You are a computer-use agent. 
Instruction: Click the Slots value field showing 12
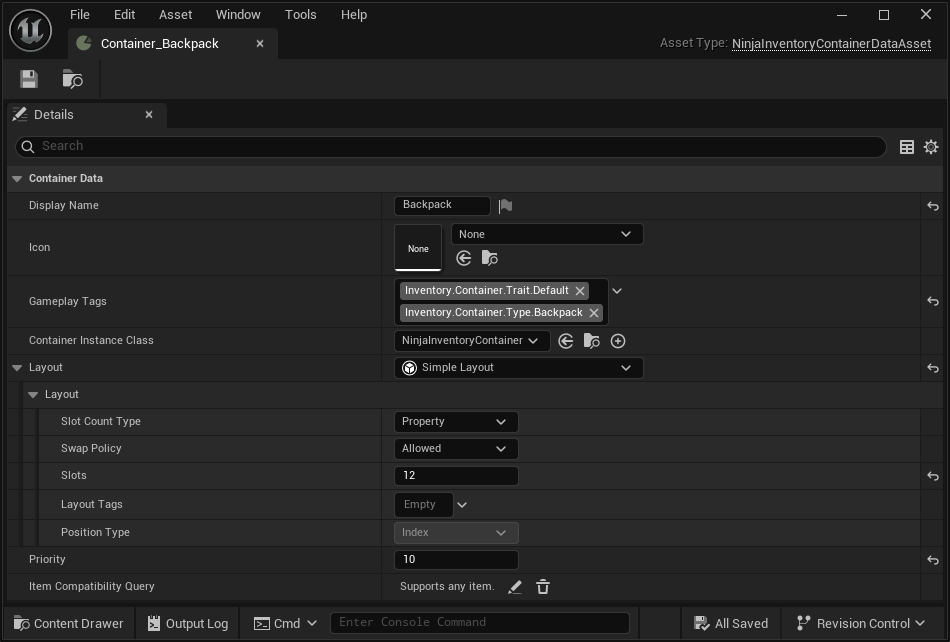[456, 475]
